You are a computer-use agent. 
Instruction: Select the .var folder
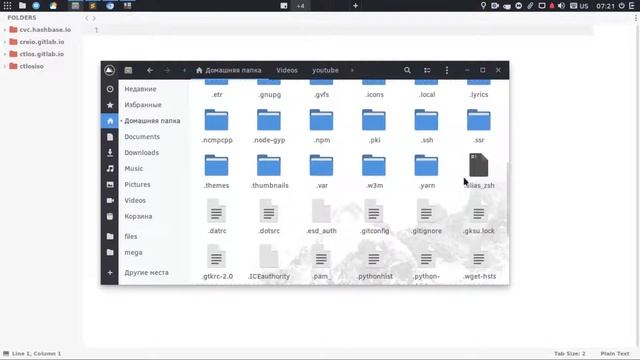click(321, 172)
